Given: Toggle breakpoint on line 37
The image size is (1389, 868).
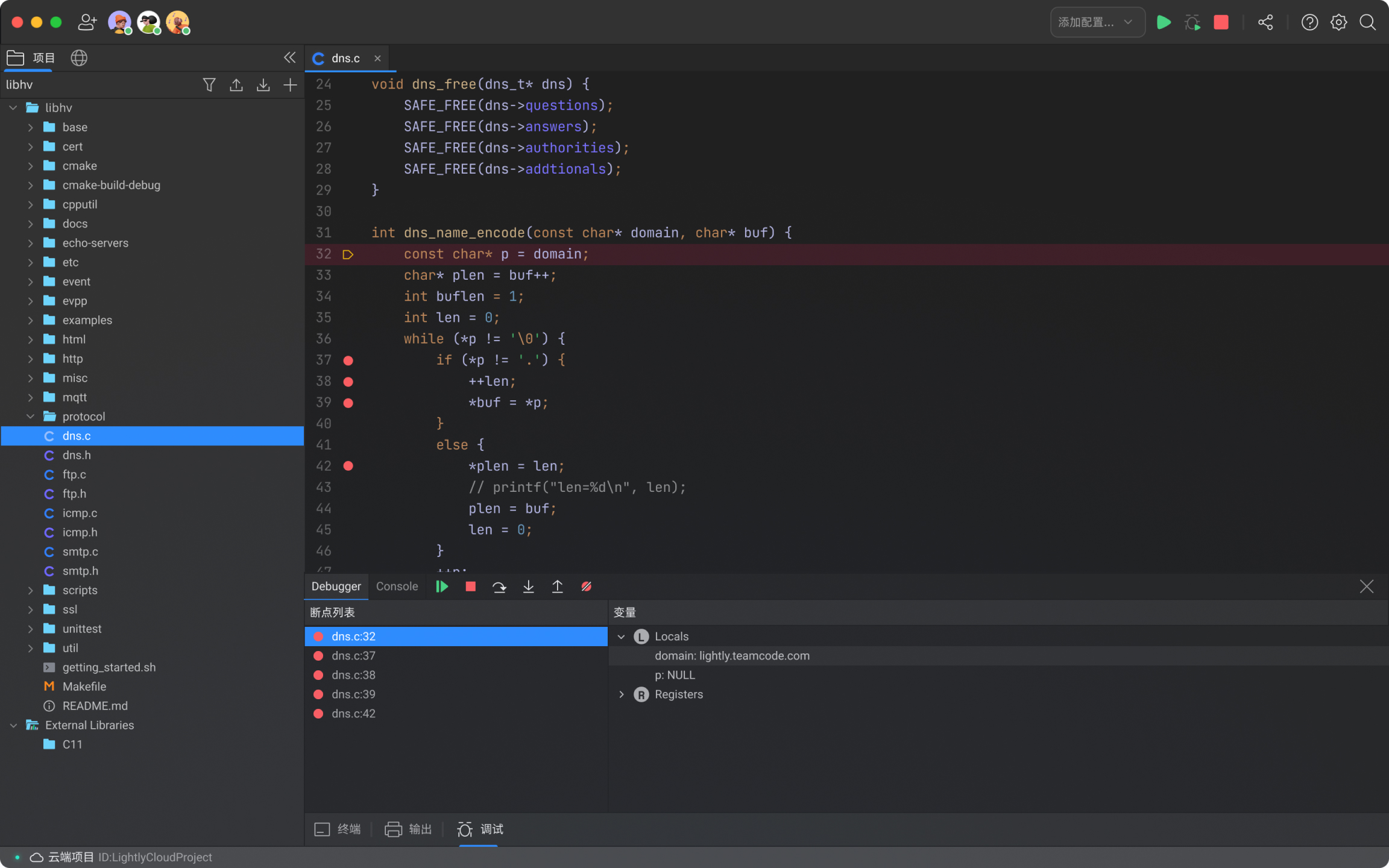Looking at the screenshot, I should click(348, 360).
